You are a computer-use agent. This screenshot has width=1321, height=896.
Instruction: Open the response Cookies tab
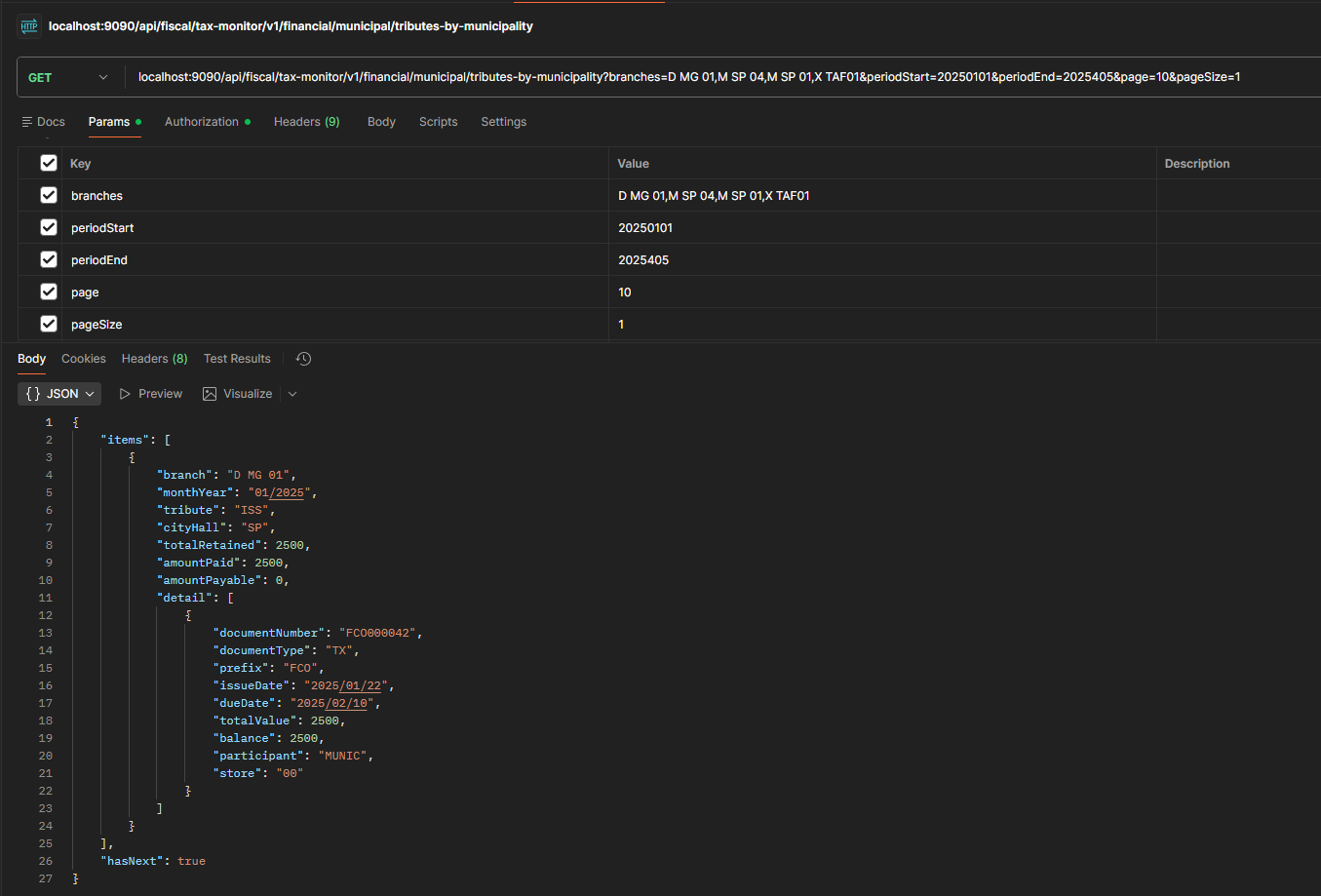click(x=84, y=359)
